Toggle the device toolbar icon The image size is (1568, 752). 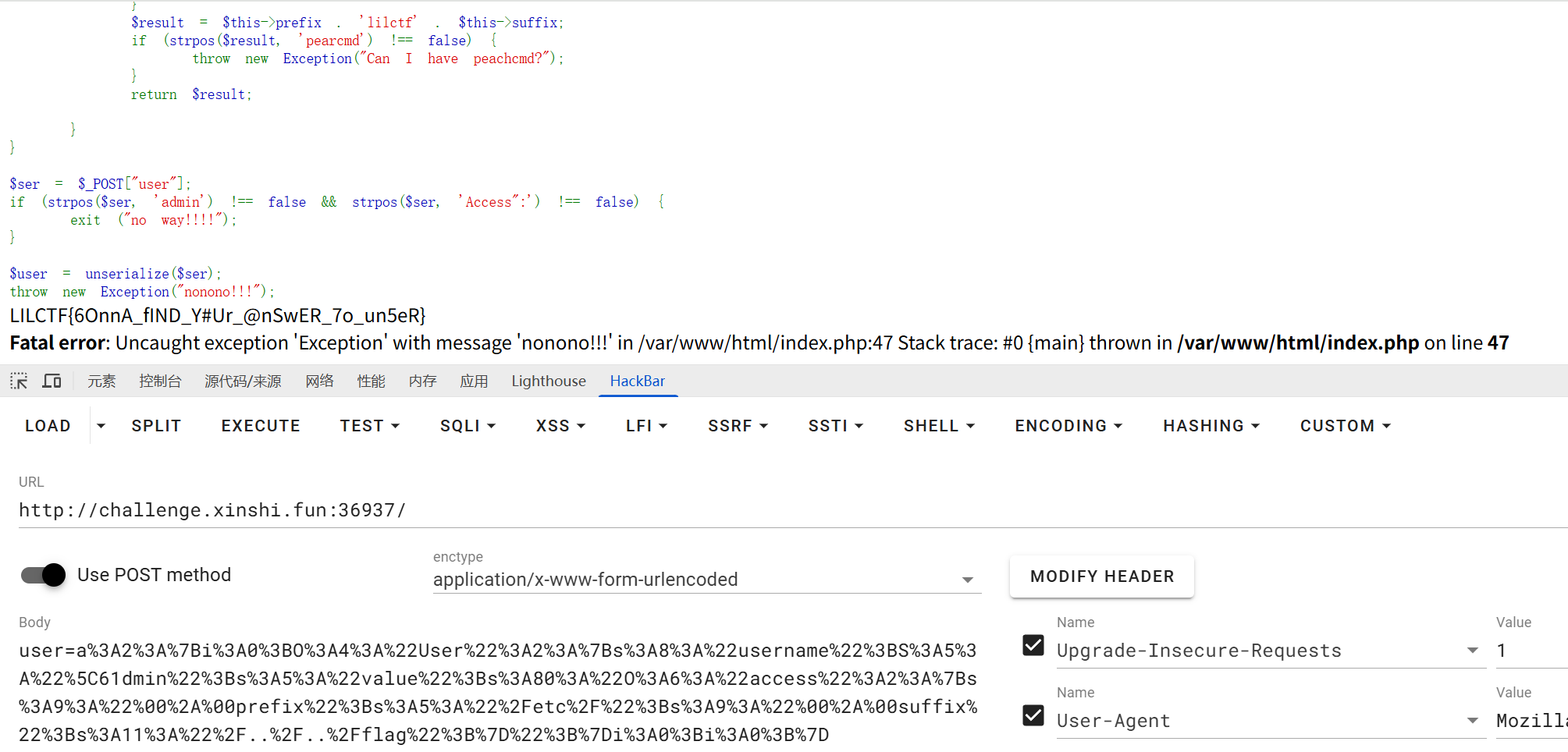coord(52,381)
